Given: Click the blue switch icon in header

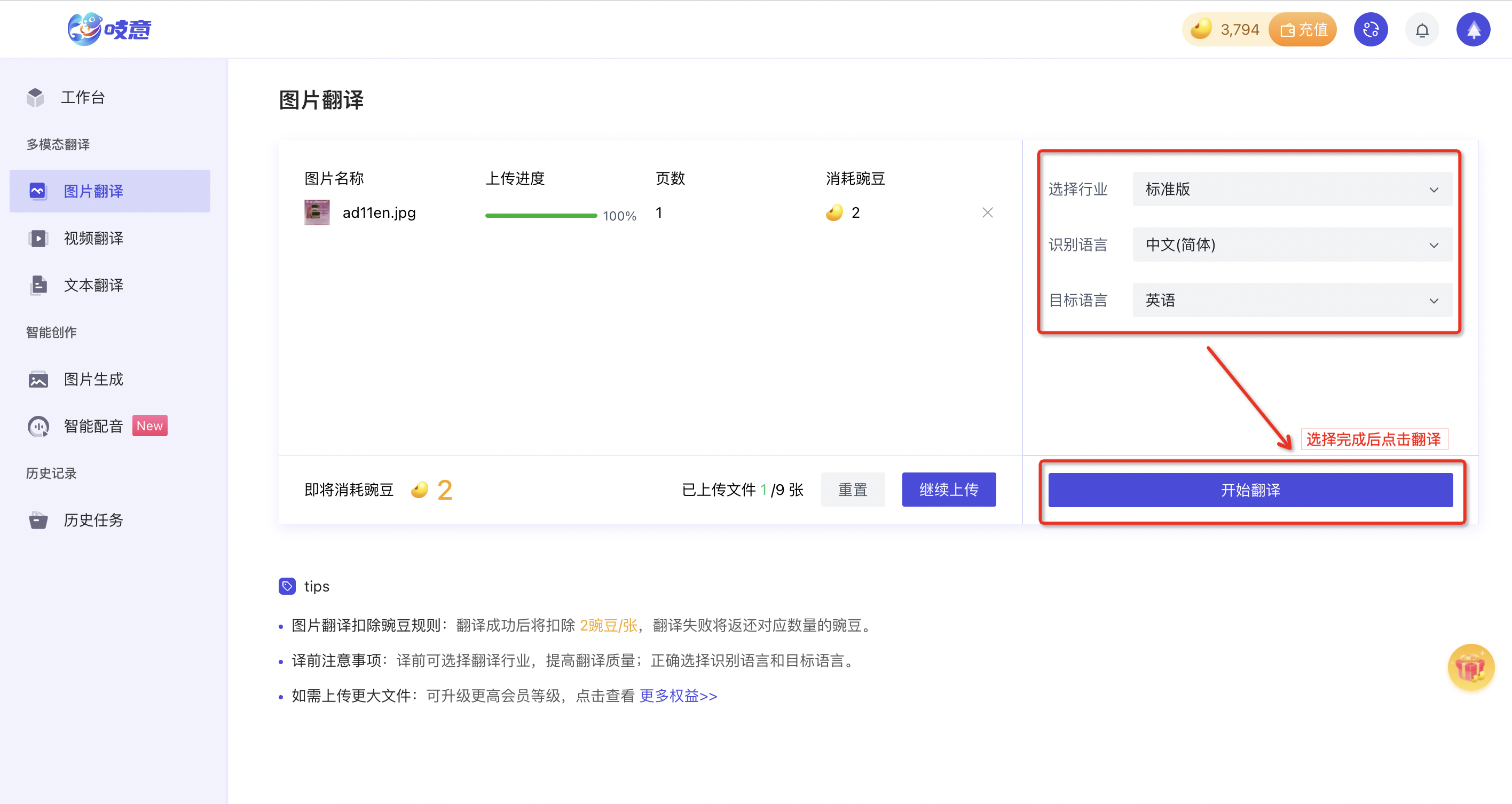Looking at the screenshot, I should tap(1370, 30).
